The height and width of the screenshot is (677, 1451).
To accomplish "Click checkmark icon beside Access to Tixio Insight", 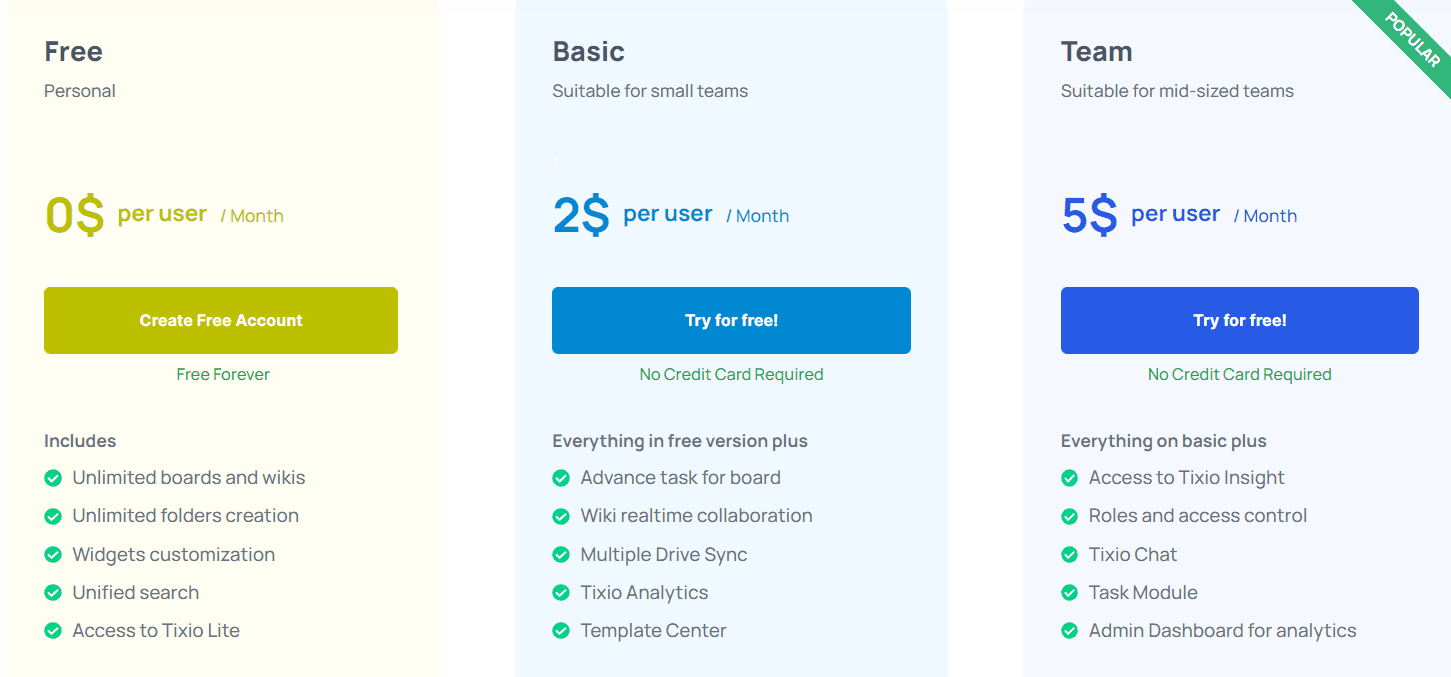I will [x=1069, y=478].
